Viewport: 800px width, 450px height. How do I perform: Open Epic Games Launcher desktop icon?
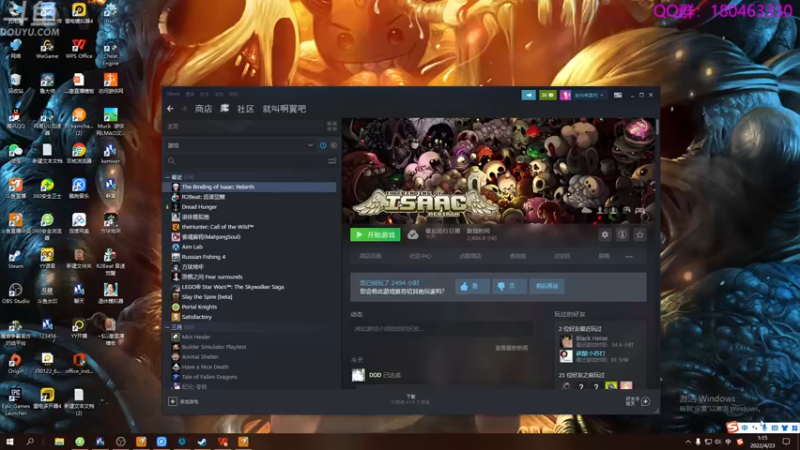point(15,403)
